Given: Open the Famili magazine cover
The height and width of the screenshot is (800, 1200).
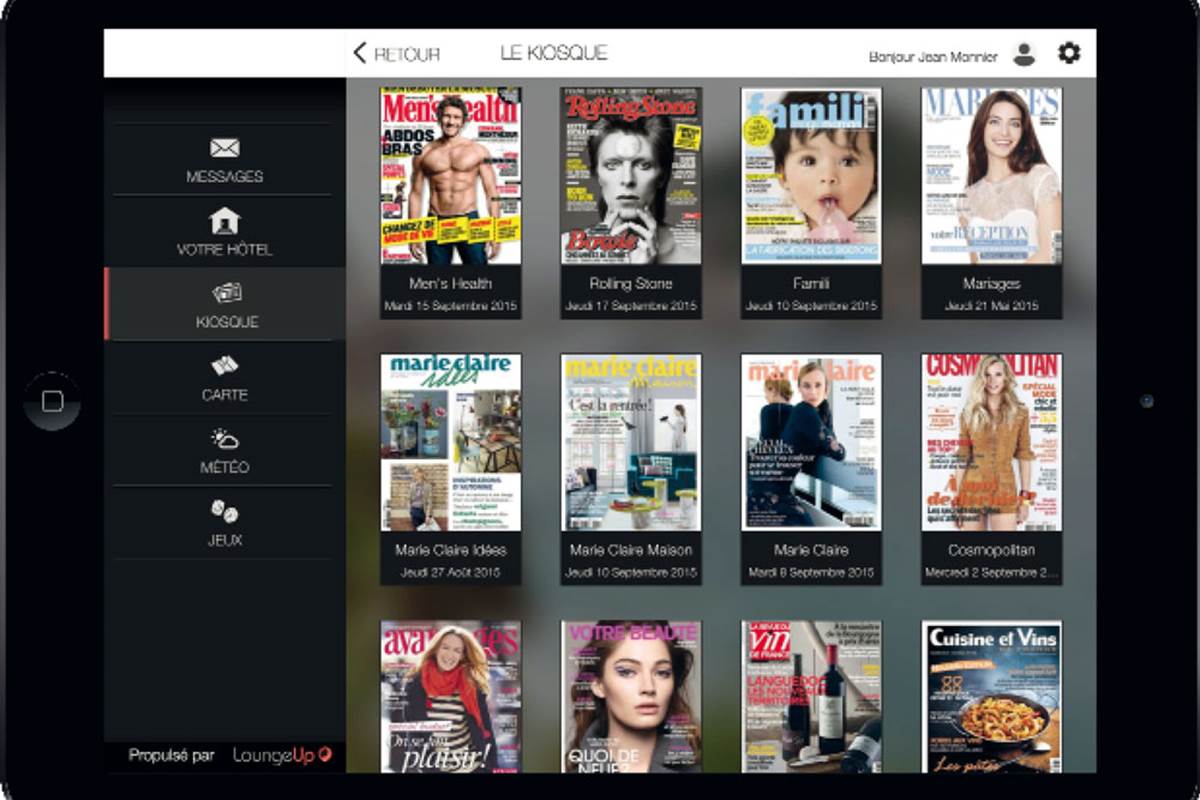Looking at the screenshot, I should (811, 176).
